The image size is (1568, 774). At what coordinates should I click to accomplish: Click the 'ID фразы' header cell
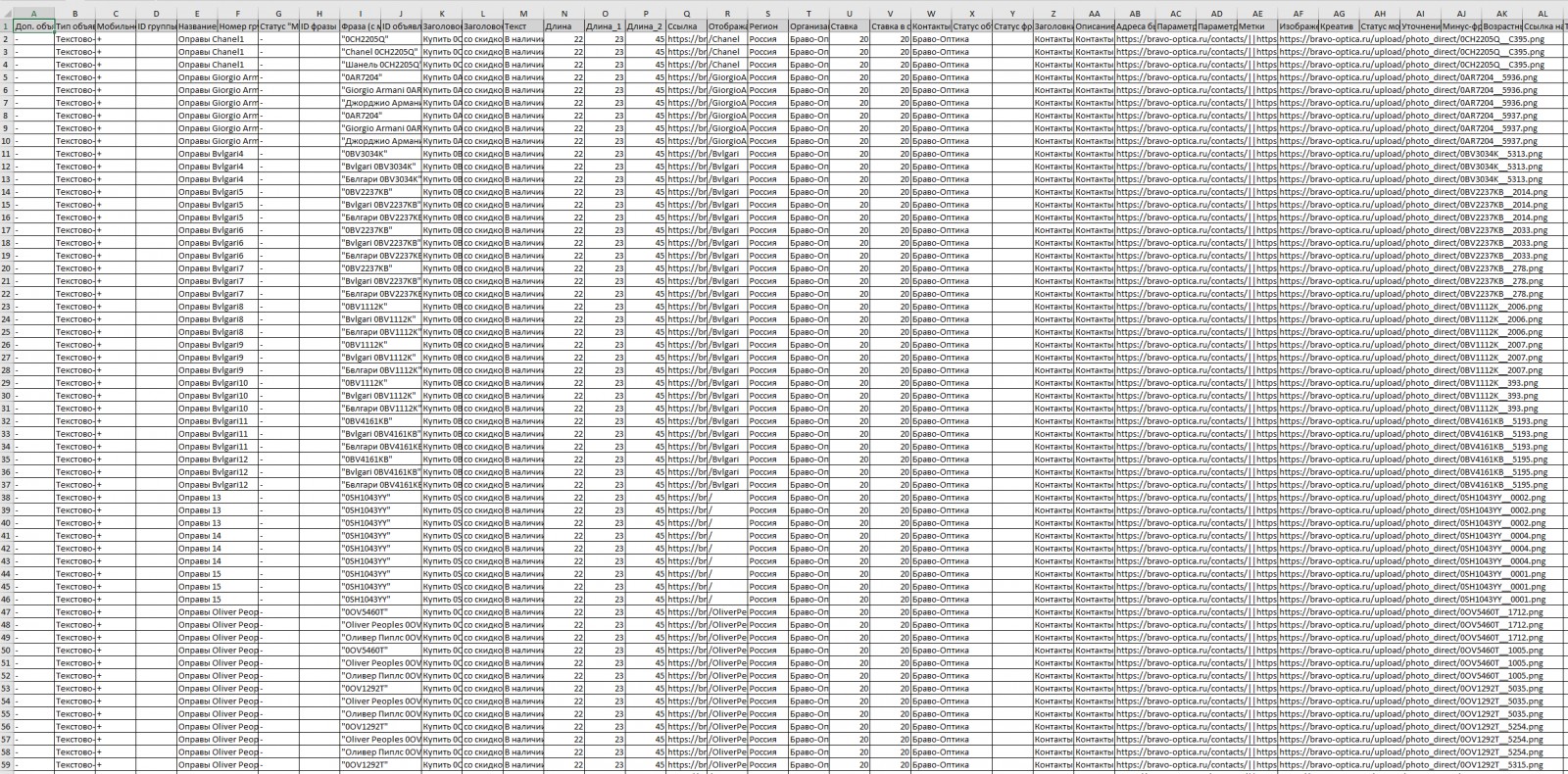(319, 26)
